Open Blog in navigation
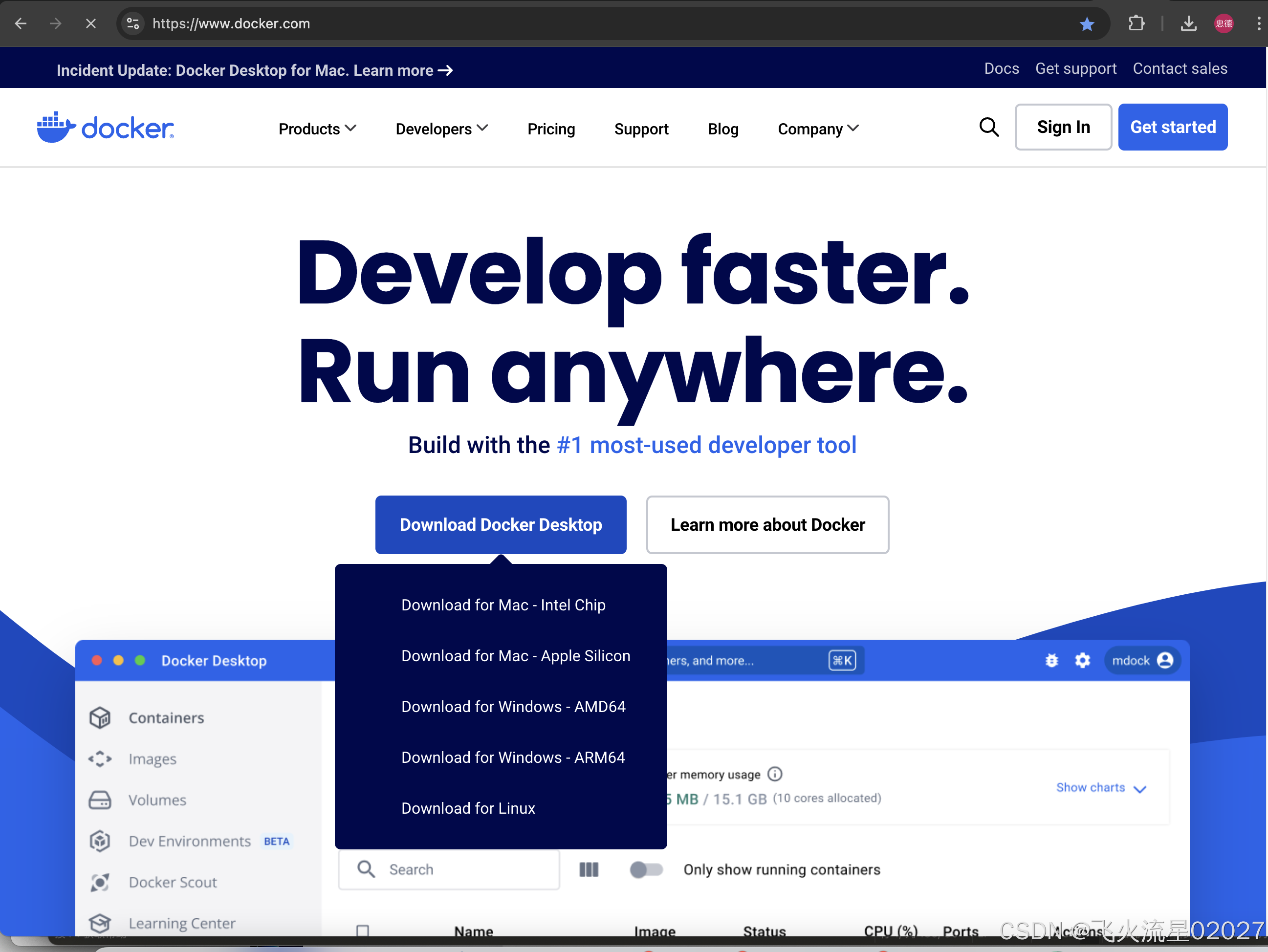Viewport: 1268px width, 952px height. (723, 129)
